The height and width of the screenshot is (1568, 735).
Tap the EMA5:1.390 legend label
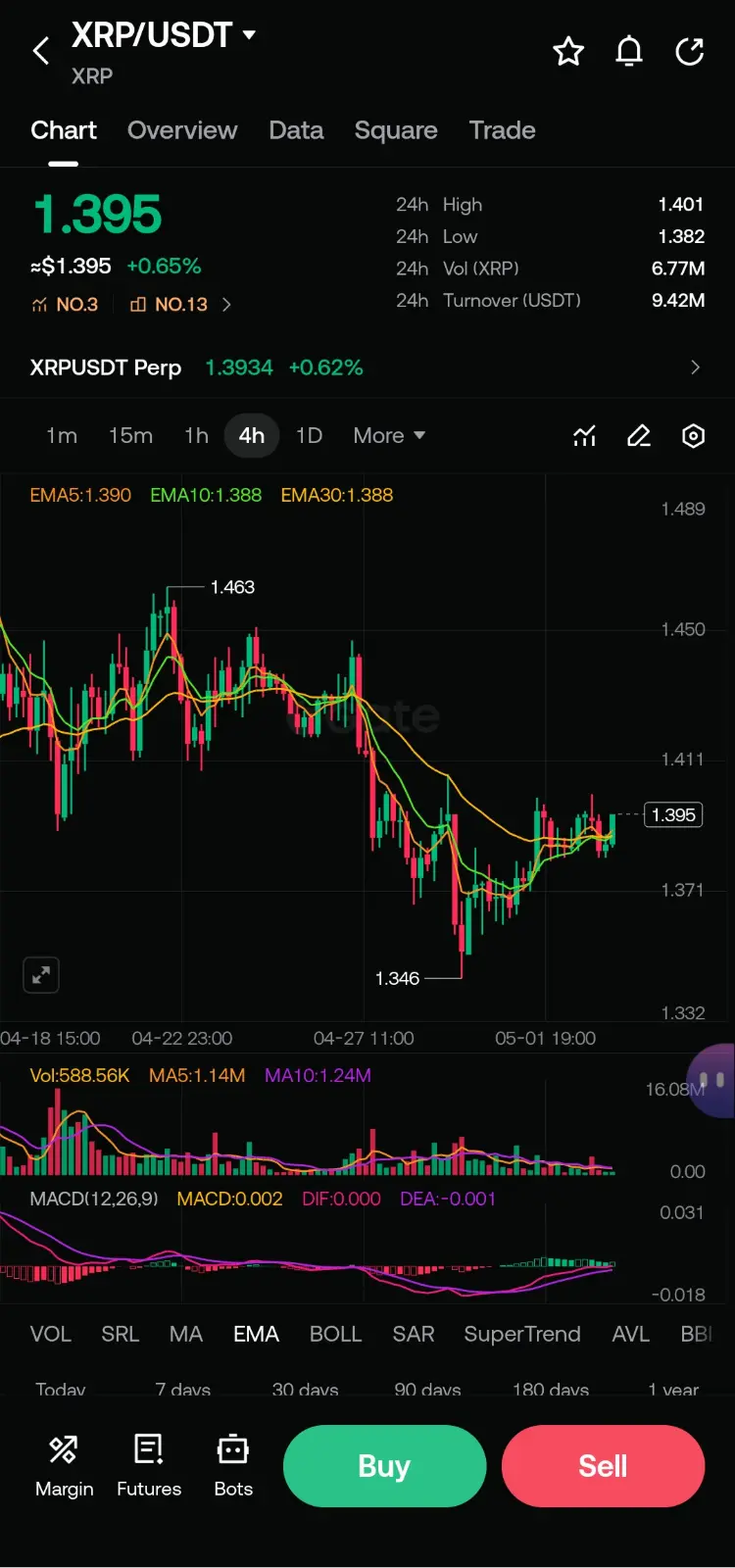click(80, 495)
